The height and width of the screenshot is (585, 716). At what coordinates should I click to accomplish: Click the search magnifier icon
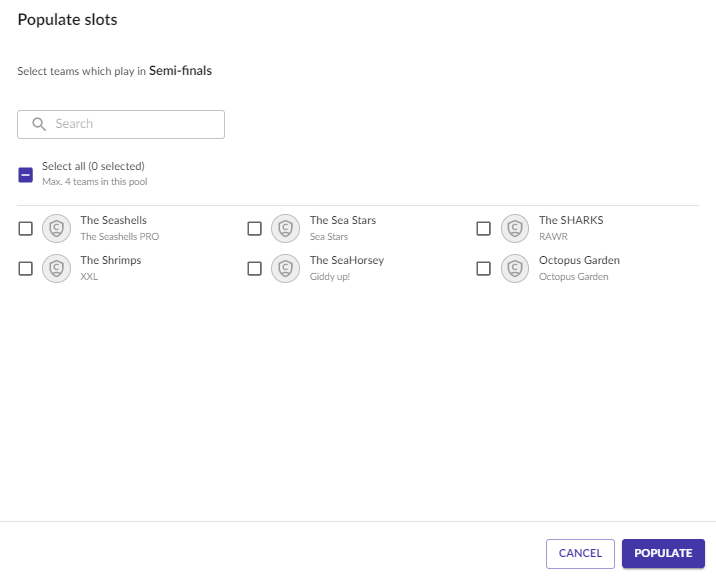pyautogui.click(x=39, y=124)
